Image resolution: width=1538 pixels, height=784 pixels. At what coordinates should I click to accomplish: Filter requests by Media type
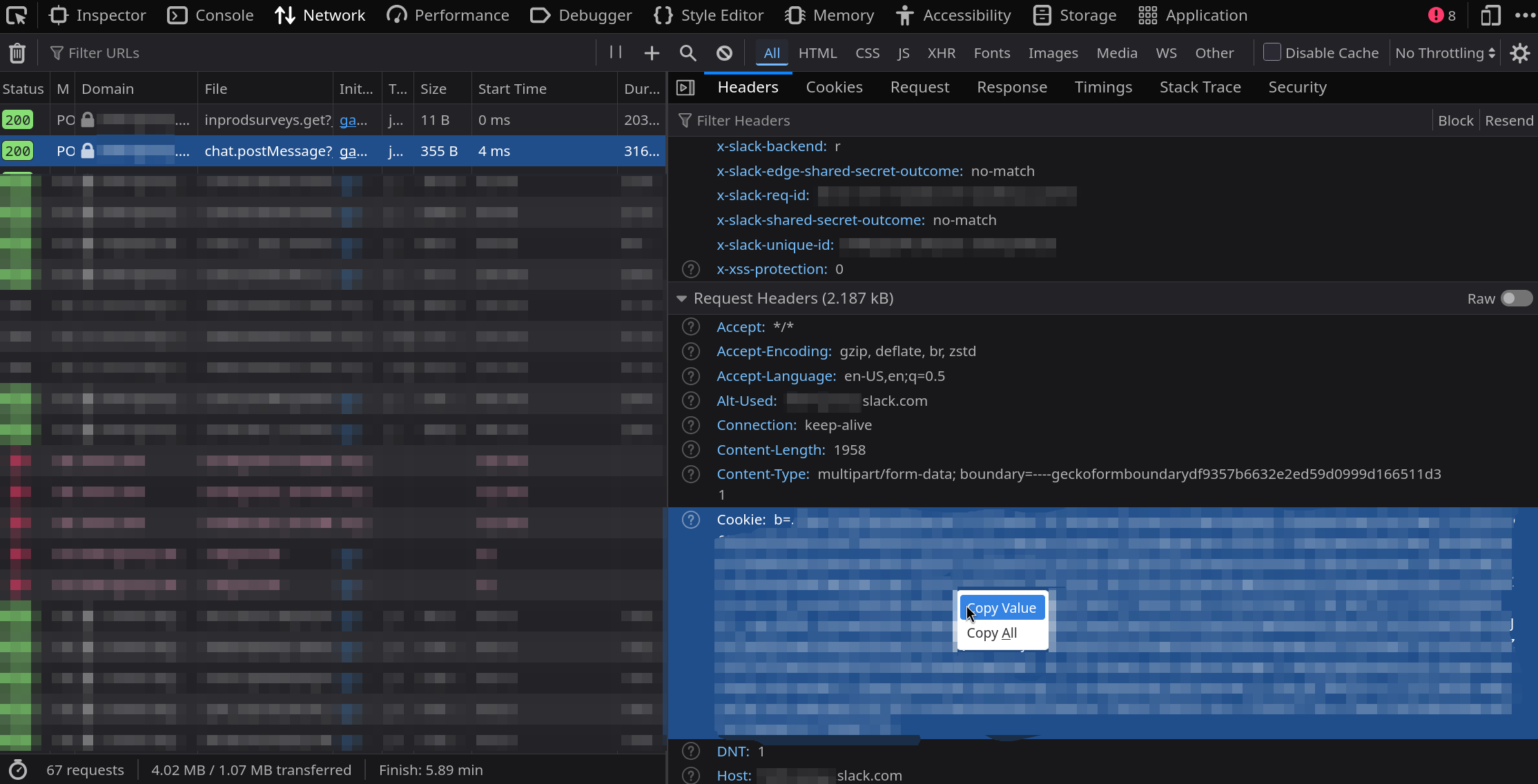(1117, 53)
